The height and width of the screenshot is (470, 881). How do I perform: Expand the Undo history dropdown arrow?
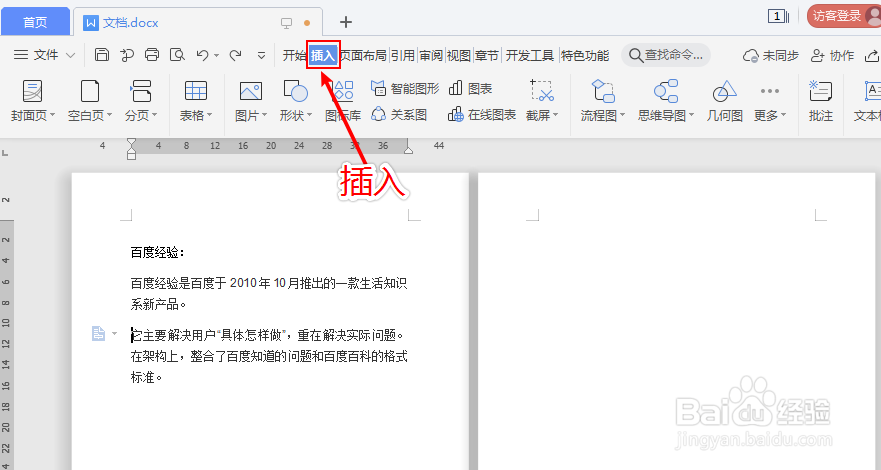coord(216,56)
